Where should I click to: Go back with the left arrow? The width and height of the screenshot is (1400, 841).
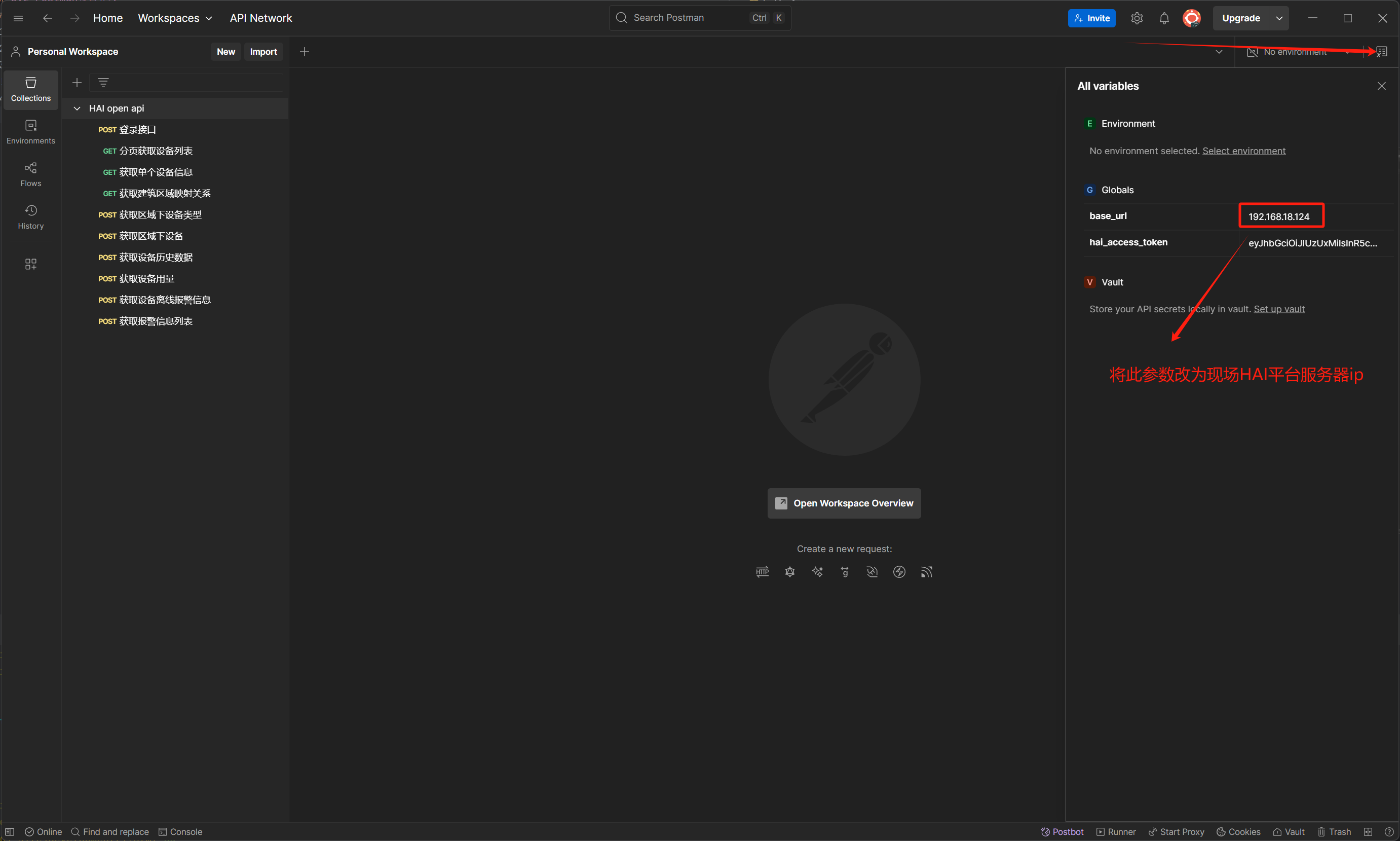pos(48,18)
